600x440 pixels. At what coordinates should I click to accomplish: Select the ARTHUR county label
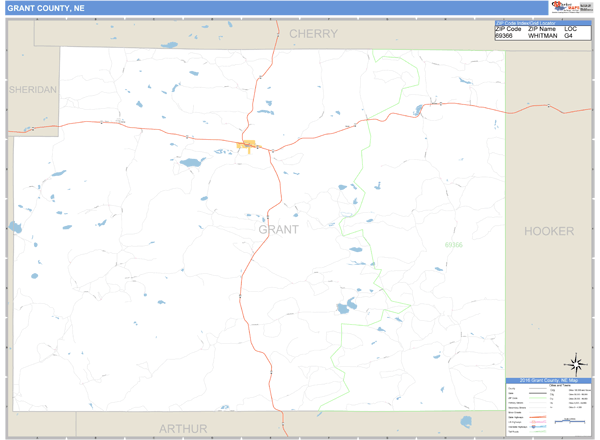[183, 428]
